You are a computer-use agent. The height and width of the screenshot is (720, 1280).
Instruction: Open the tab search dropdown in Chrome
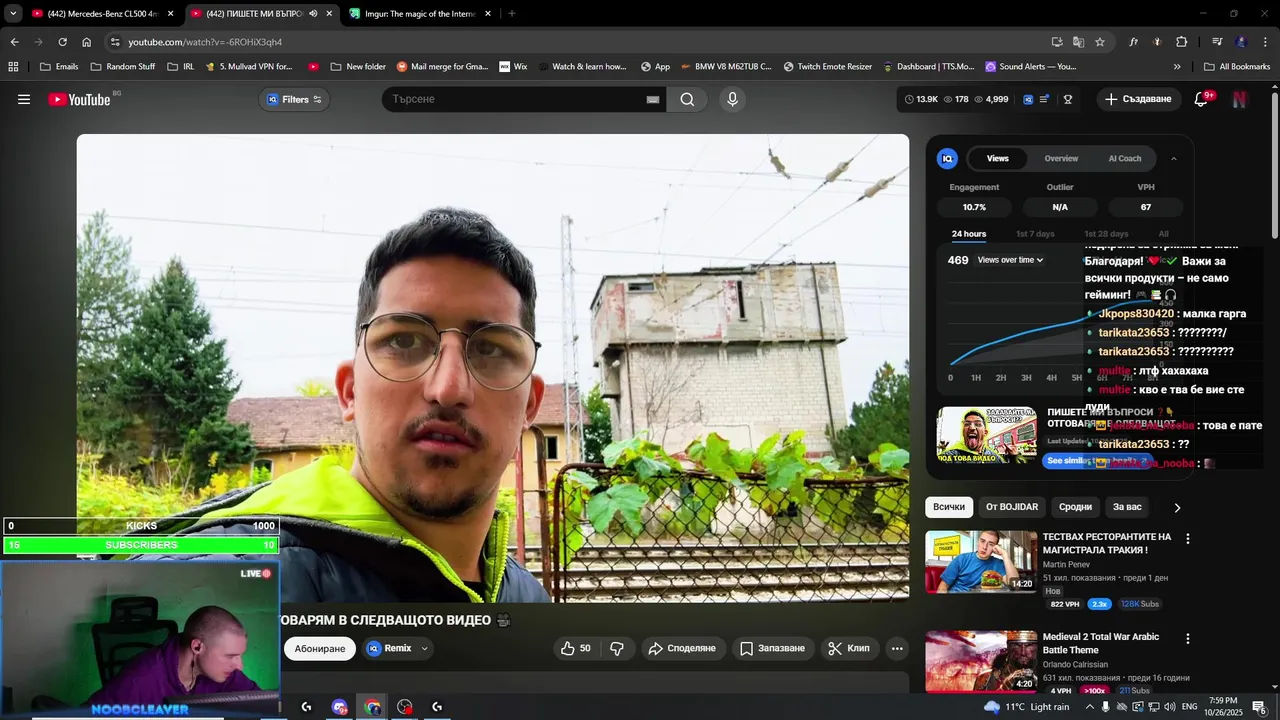[x=13, y=14]
